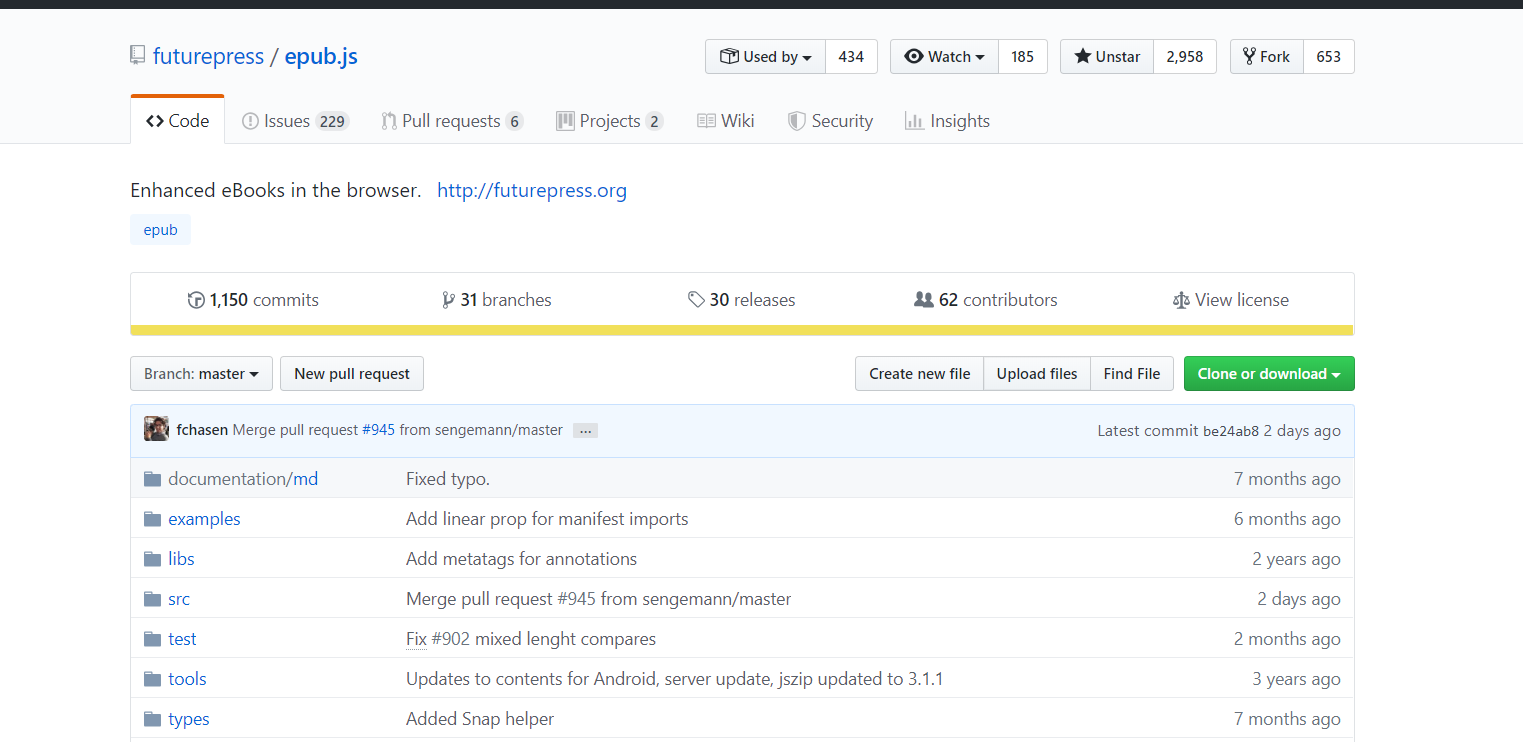Open the futurepress.org link

click(532, 190)
